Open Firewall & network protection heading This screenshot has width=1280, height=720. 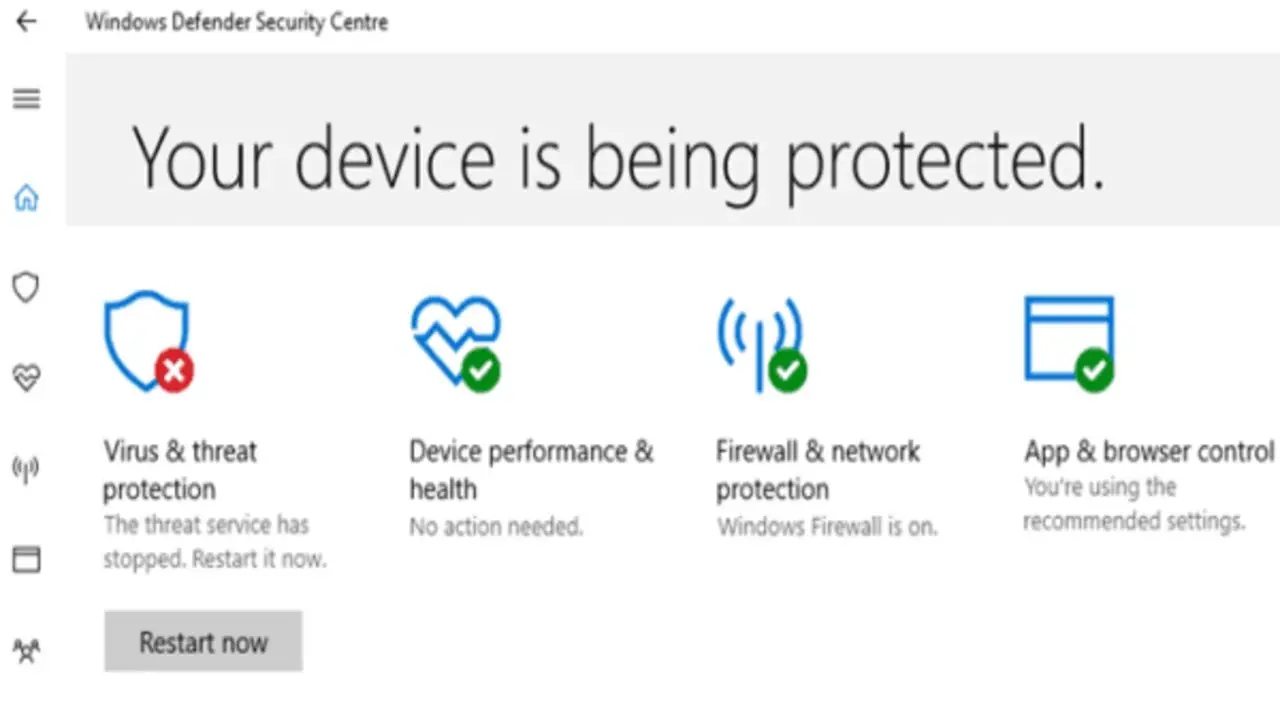pyautogui.click(x=818, y=470)
